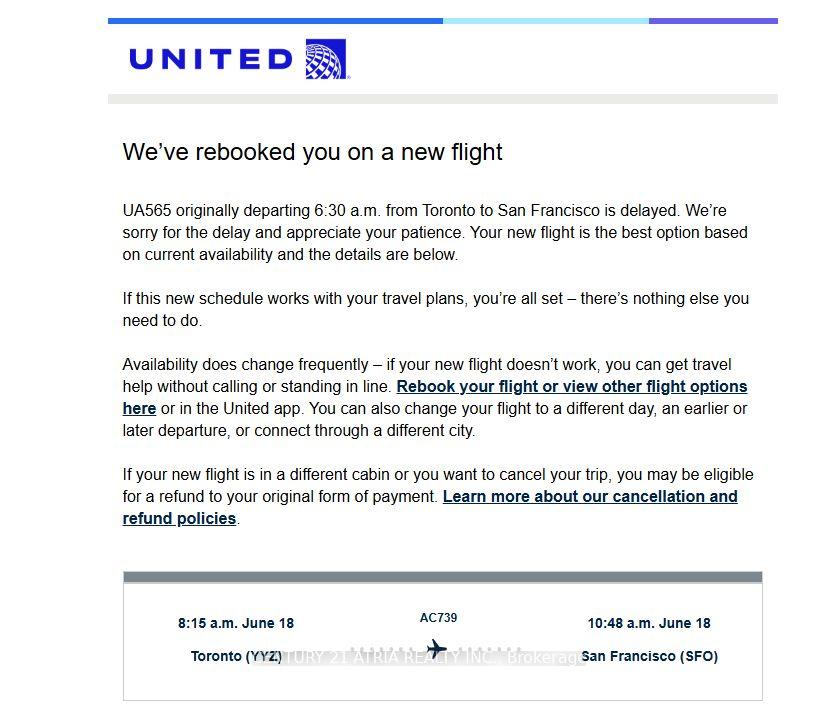Click the UA565 delay notice paragraph
Image resolution: width=836 pixels, height=716 pixels.
435,232
